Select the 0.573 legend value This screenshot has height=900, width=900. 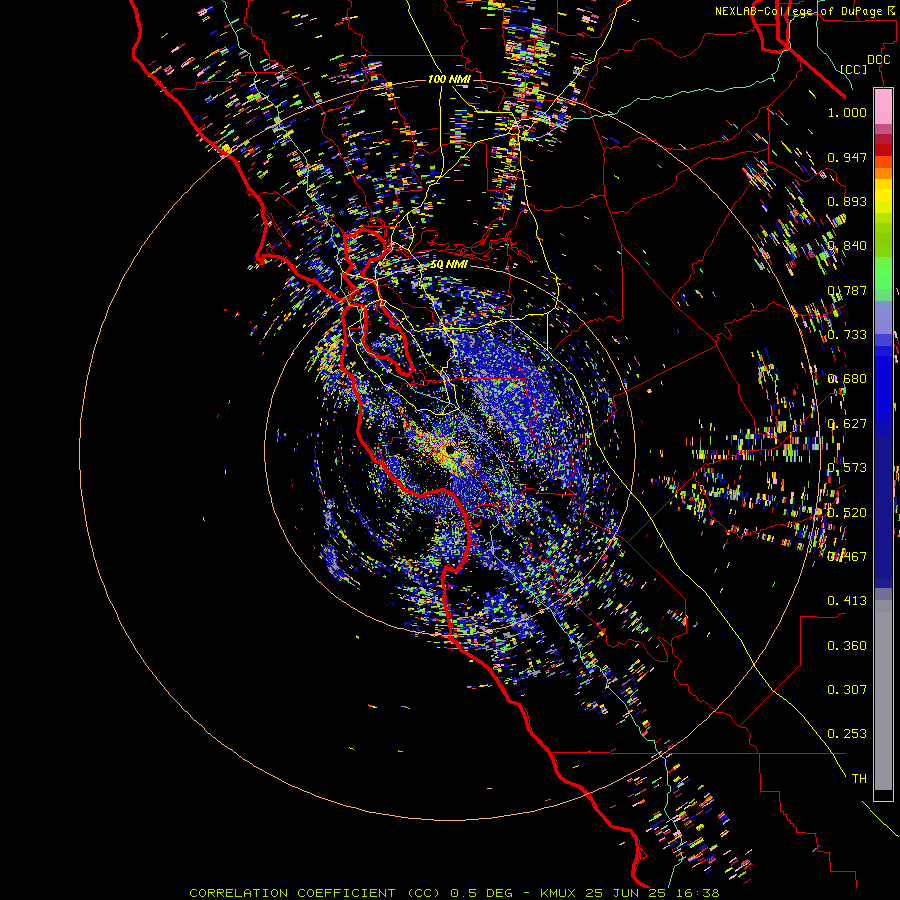[x=847, y=468]
